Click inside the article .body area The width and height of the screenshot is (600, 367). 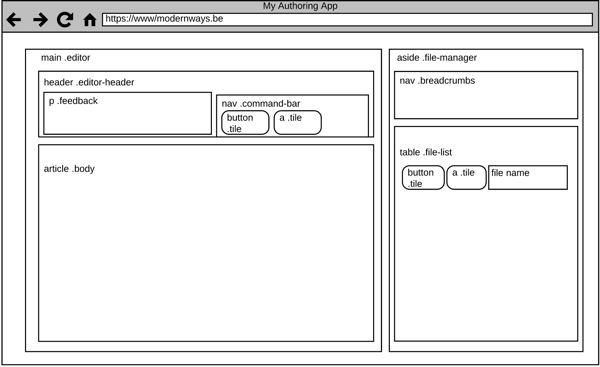pos(206,243)
